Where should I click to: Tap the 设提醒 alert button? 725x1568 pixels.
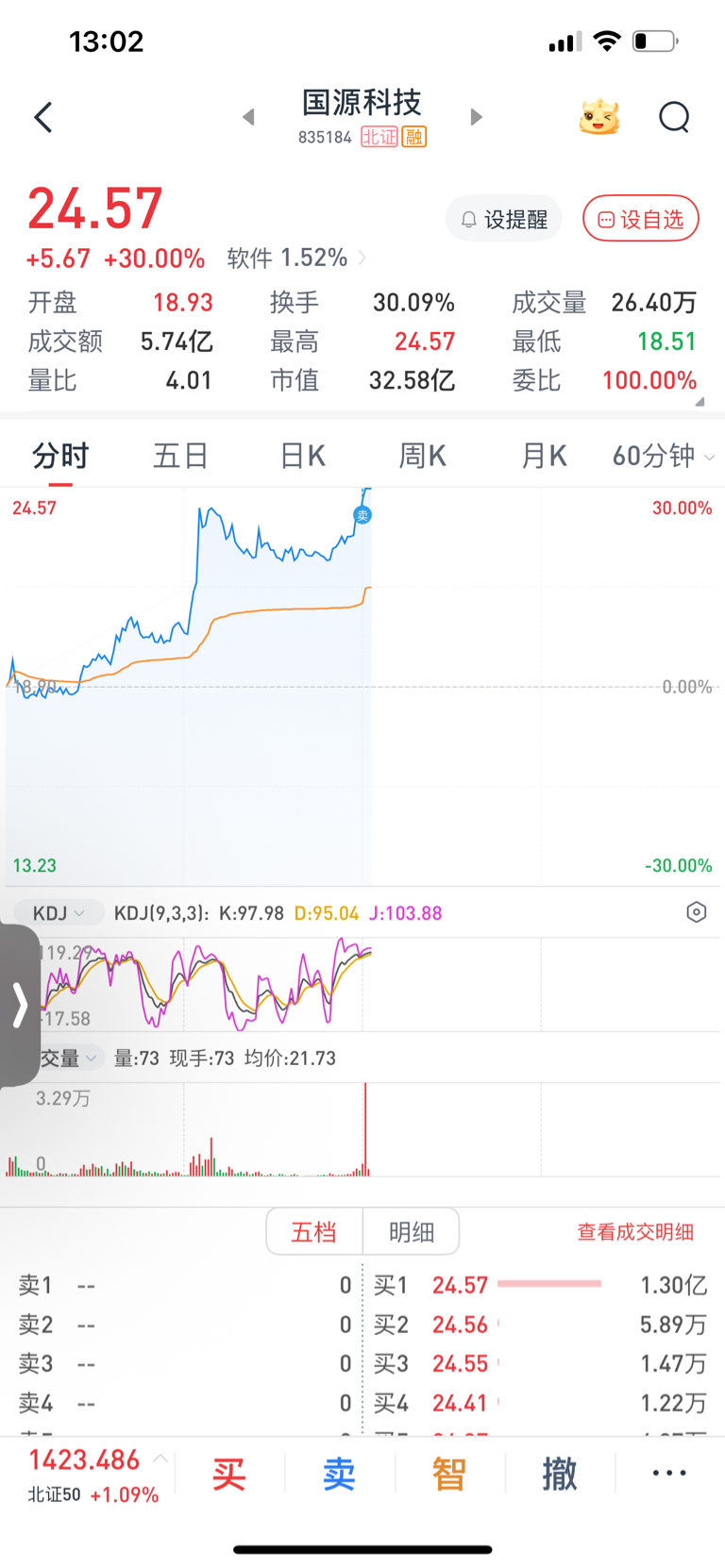504,219
